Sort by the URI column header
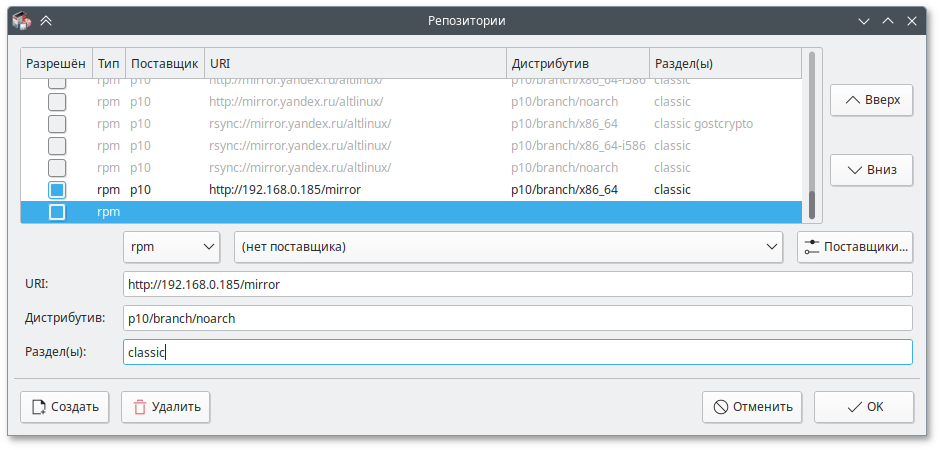Screen dimensions: 940x450 tap(355, 63)
